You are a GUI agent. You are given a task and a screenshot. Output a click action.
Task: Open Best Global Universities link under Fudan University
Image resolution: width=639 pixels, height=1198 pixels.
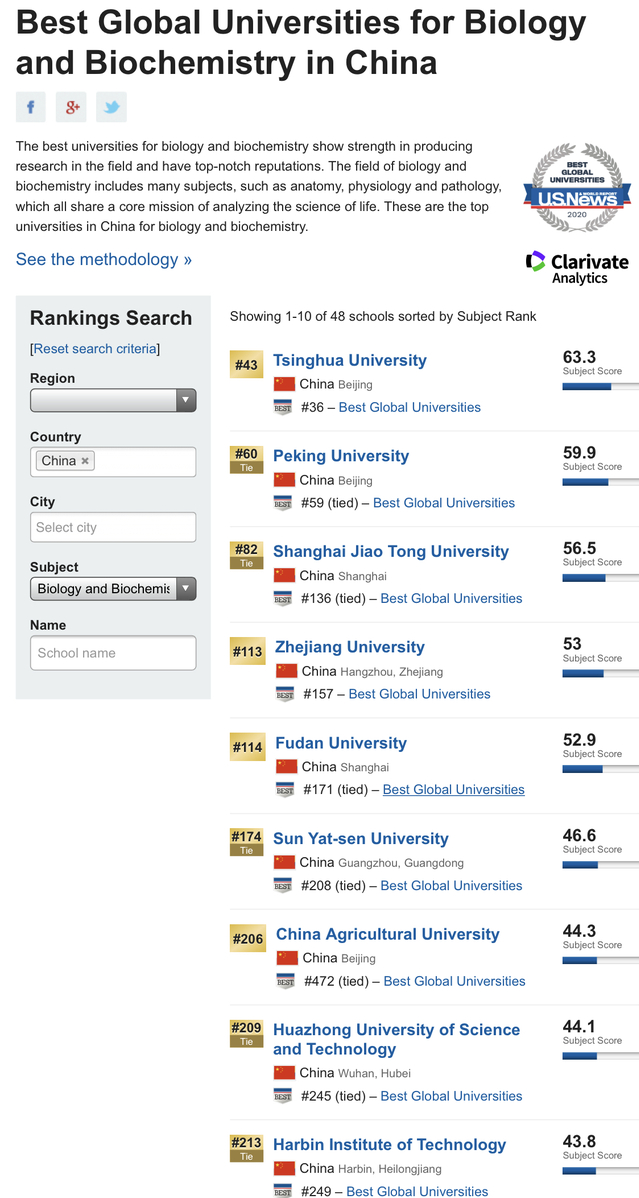click(454, 789)
